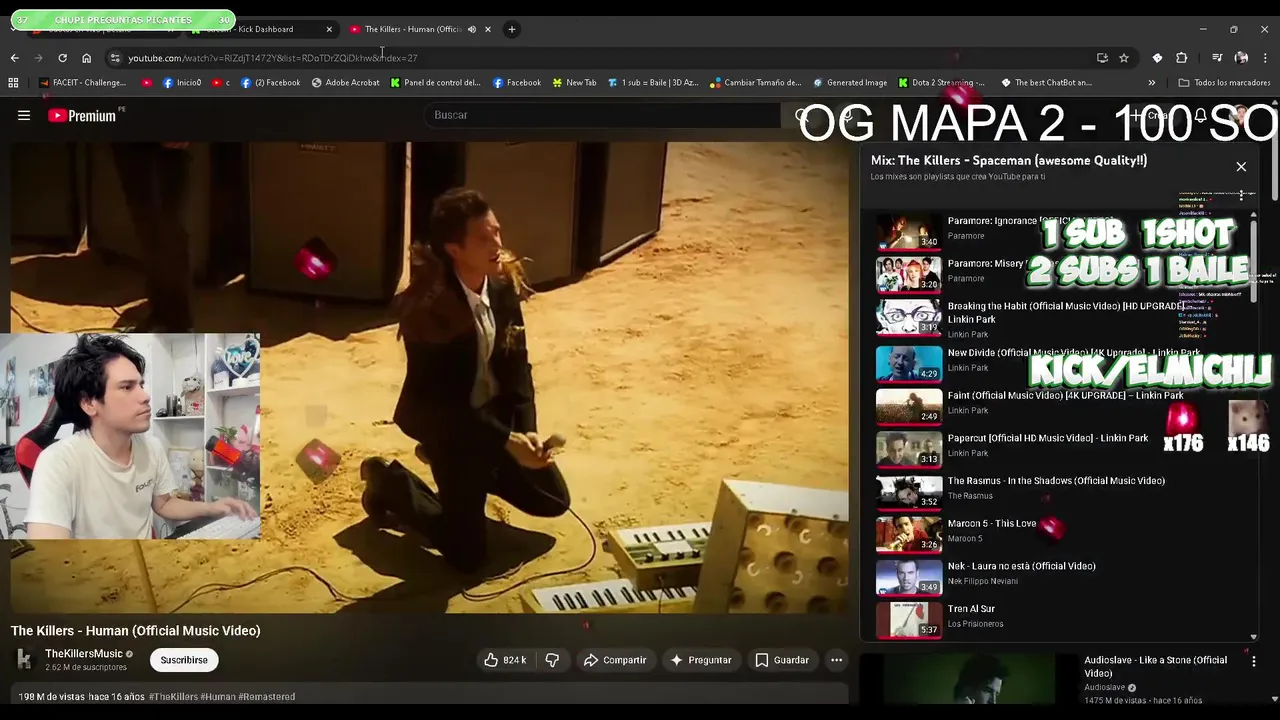Bookmark this page with star icon
Screen dimensions: 1280x720
click(1124, 58)
